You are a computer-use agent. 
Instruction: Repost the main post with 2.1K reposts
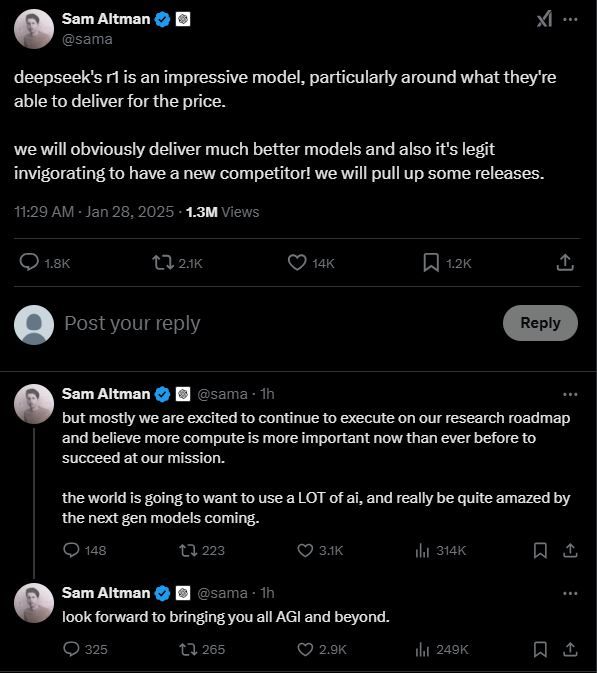[x=163, y=262]
